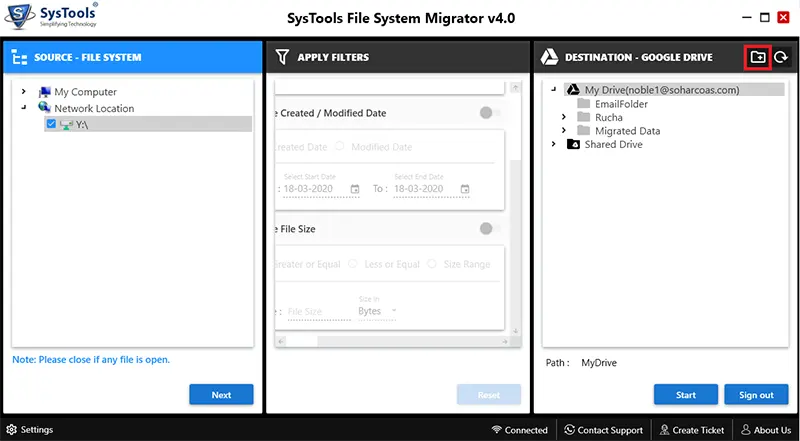Open the Size In Bytes dropdown
The width and height of the screenshot is (800, 441).
[377, 311]
